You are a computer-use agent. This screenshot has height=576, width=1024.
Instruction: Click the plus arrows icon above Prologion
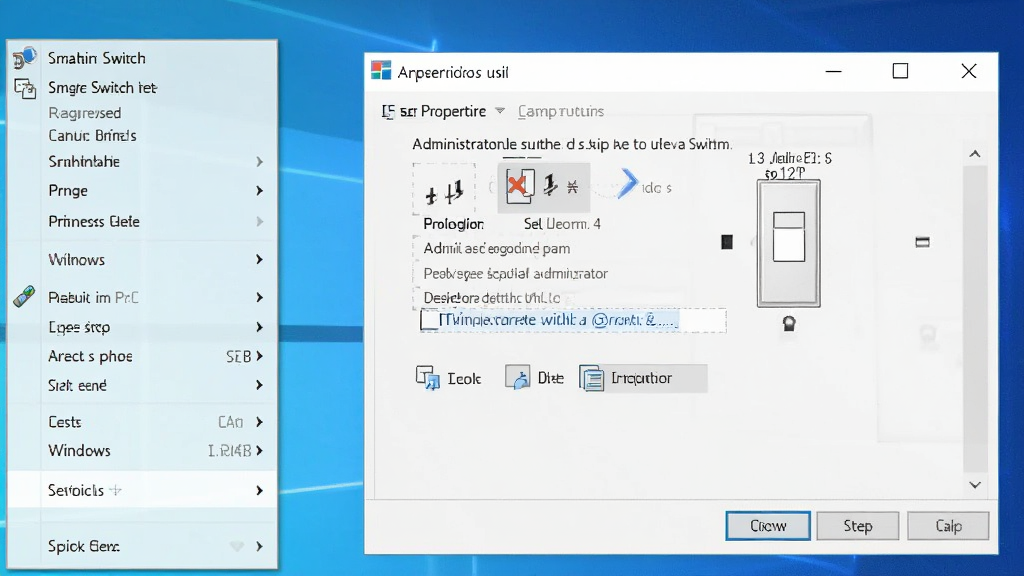point(444,192)
